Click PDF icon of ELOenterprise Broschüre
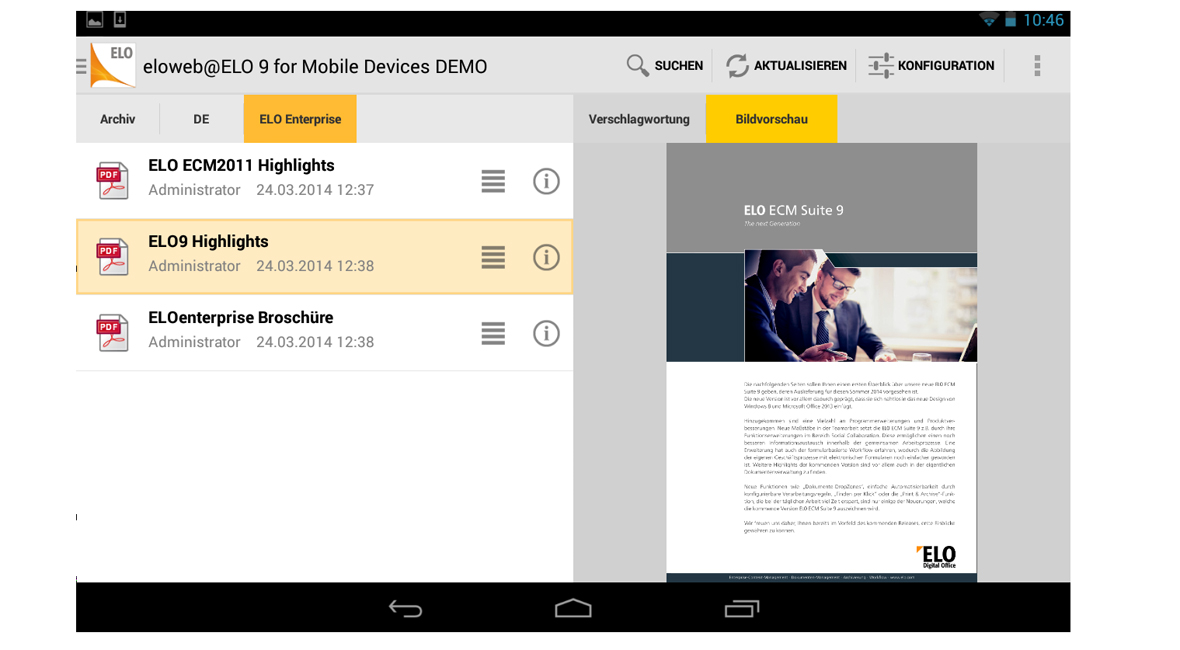 pos(112,333)
